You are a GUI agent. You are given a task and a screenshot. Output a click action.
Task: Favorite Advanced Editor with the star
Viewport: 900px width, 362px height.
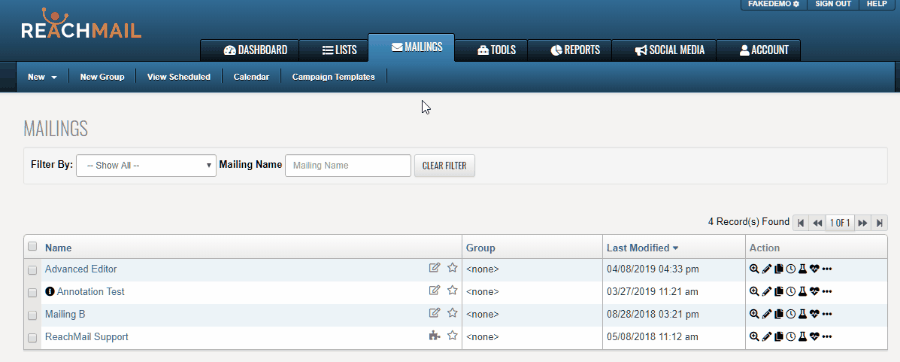point(452,267)
